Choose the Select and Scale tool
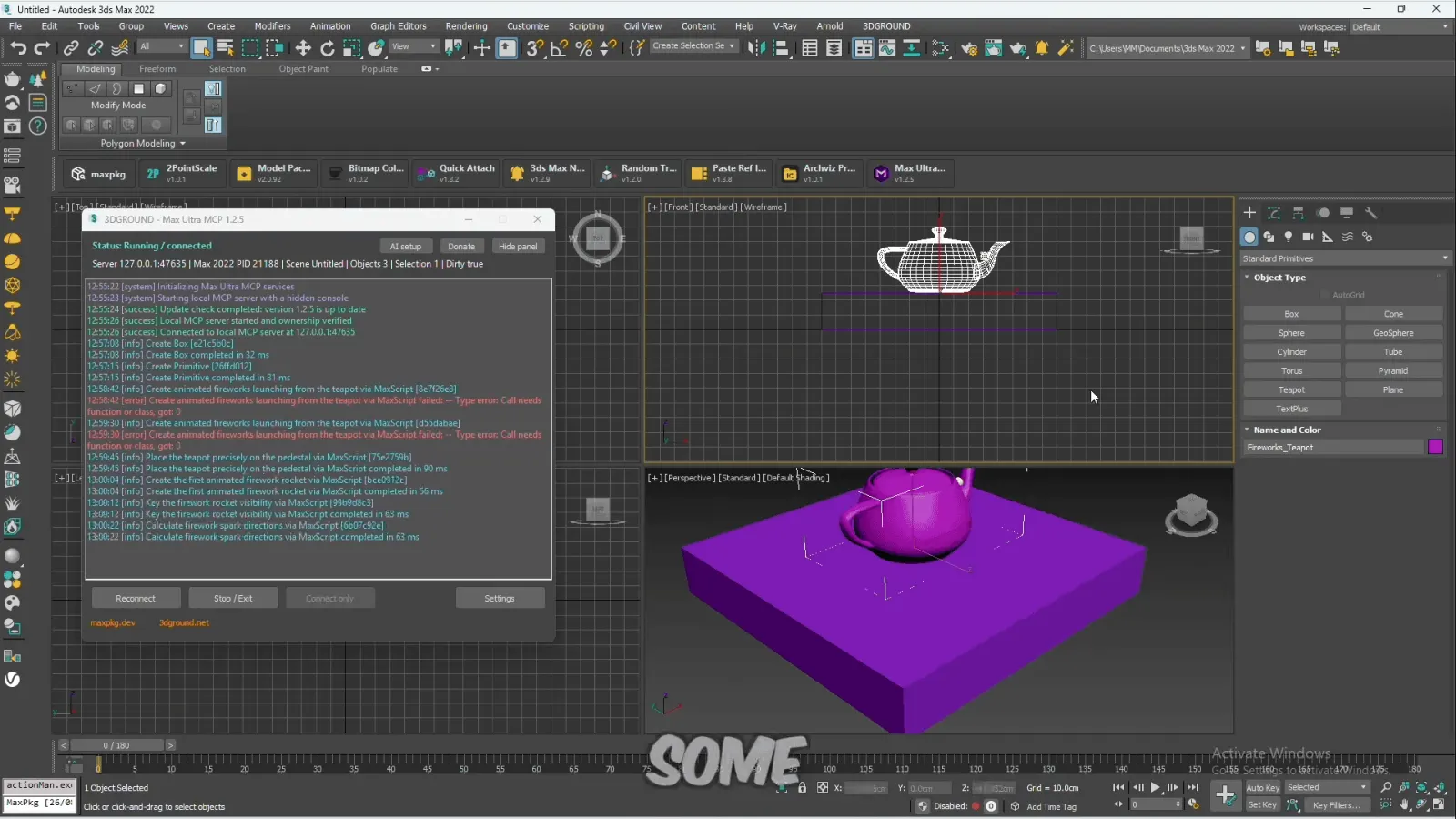 [351, 48]
